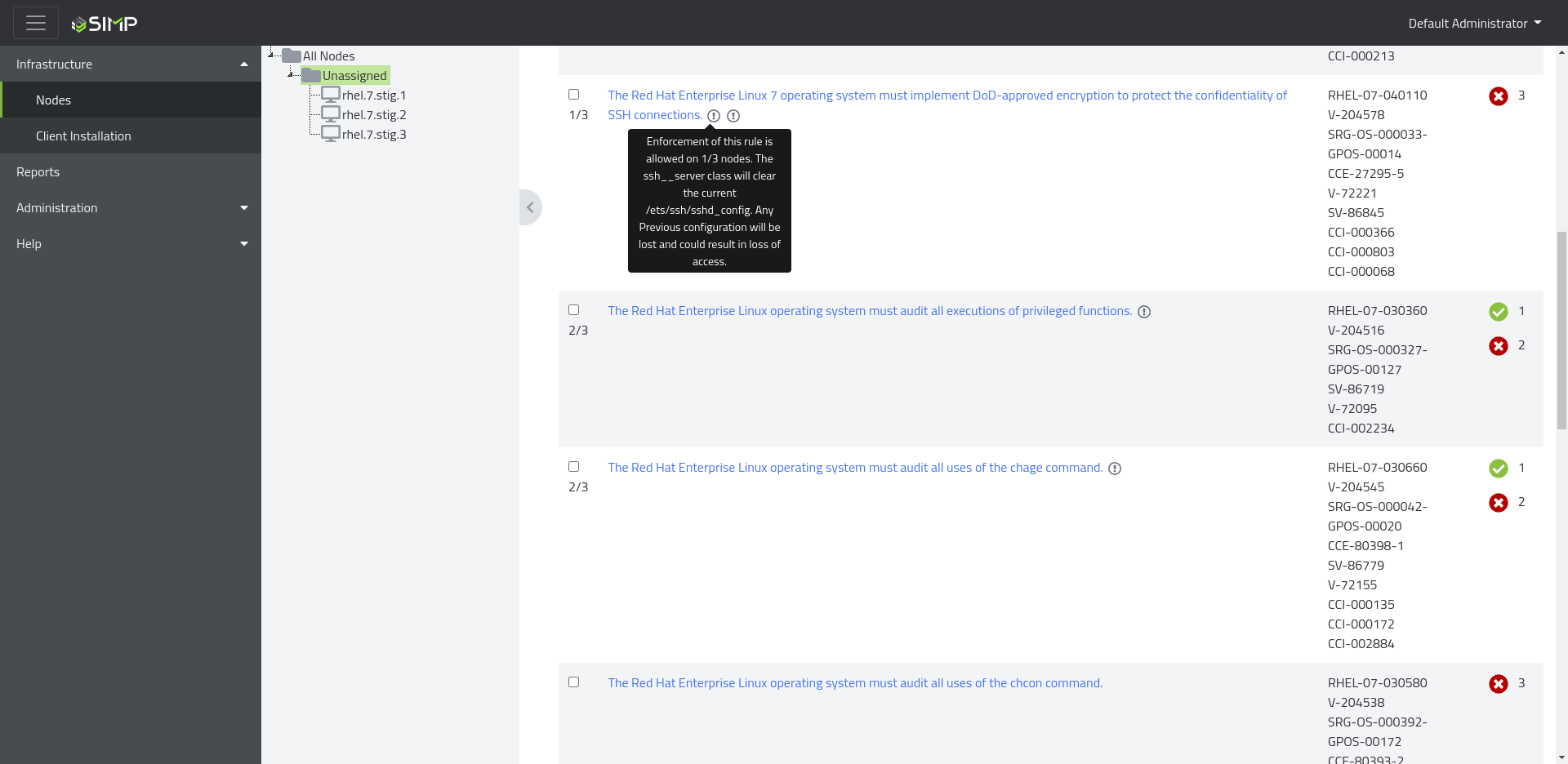This screenshot has width=1568, height=764.
Task: Click the green passed icon for RHEL-07-030360
Action: tap(1499, 312)
